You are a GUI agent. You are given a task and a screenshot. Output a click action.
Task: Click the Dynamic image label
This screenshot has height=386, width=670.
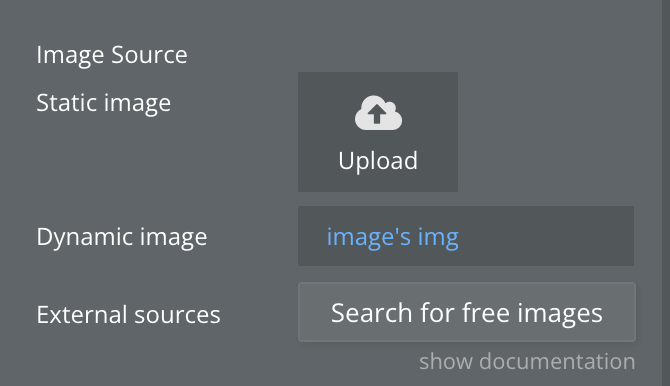pyautogui.click(x=122, y=237)
